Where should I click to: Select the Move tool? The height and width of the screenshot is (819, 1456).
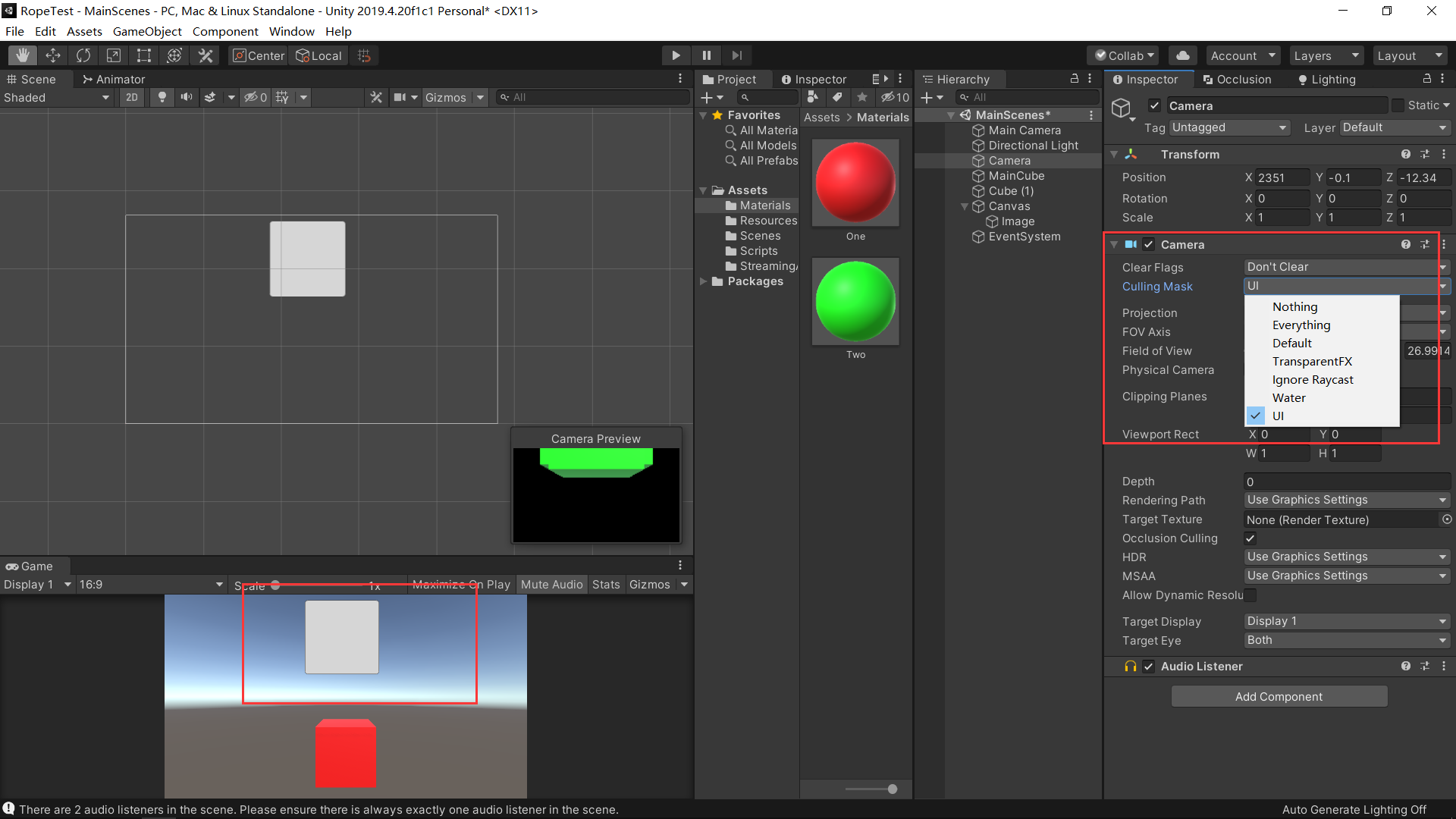click(53, 55)
